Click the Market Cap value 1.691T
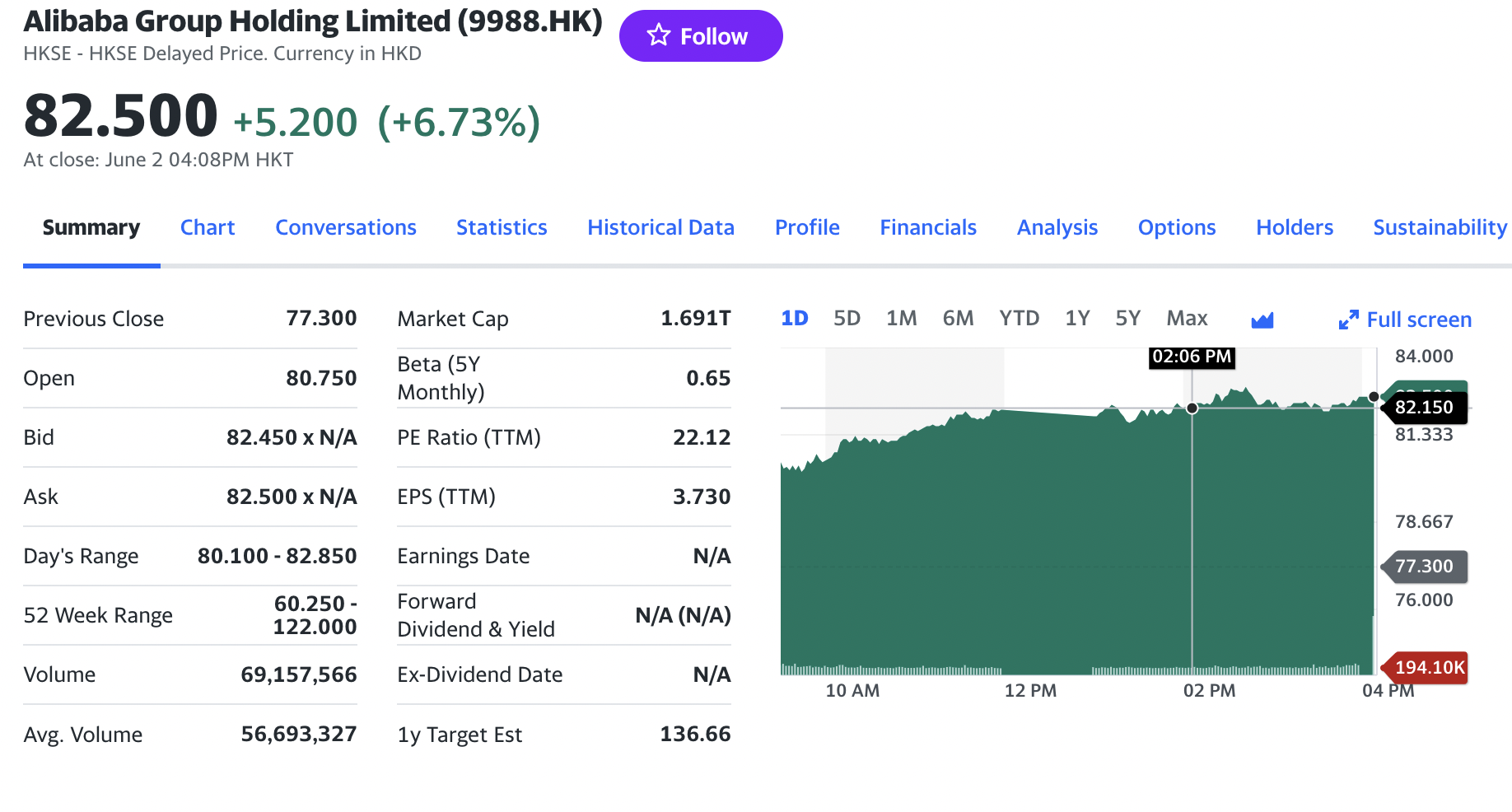 [x=696, y=318]
